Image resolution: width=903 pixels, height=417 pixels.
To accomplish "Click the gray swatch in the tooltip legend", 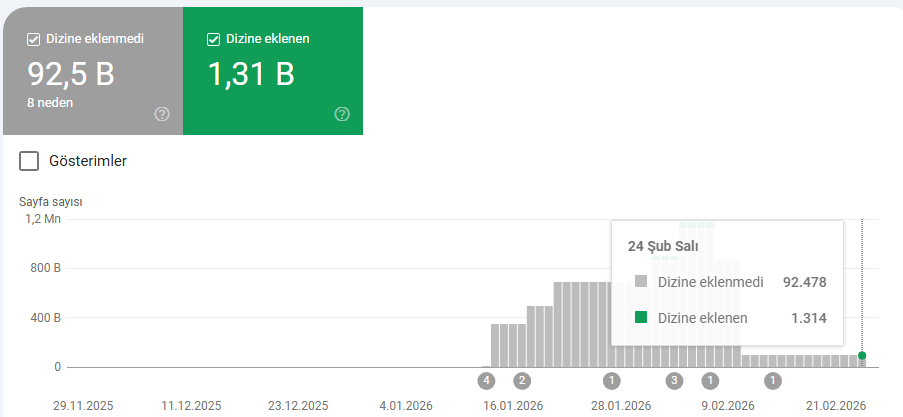I will pos(641,282).
